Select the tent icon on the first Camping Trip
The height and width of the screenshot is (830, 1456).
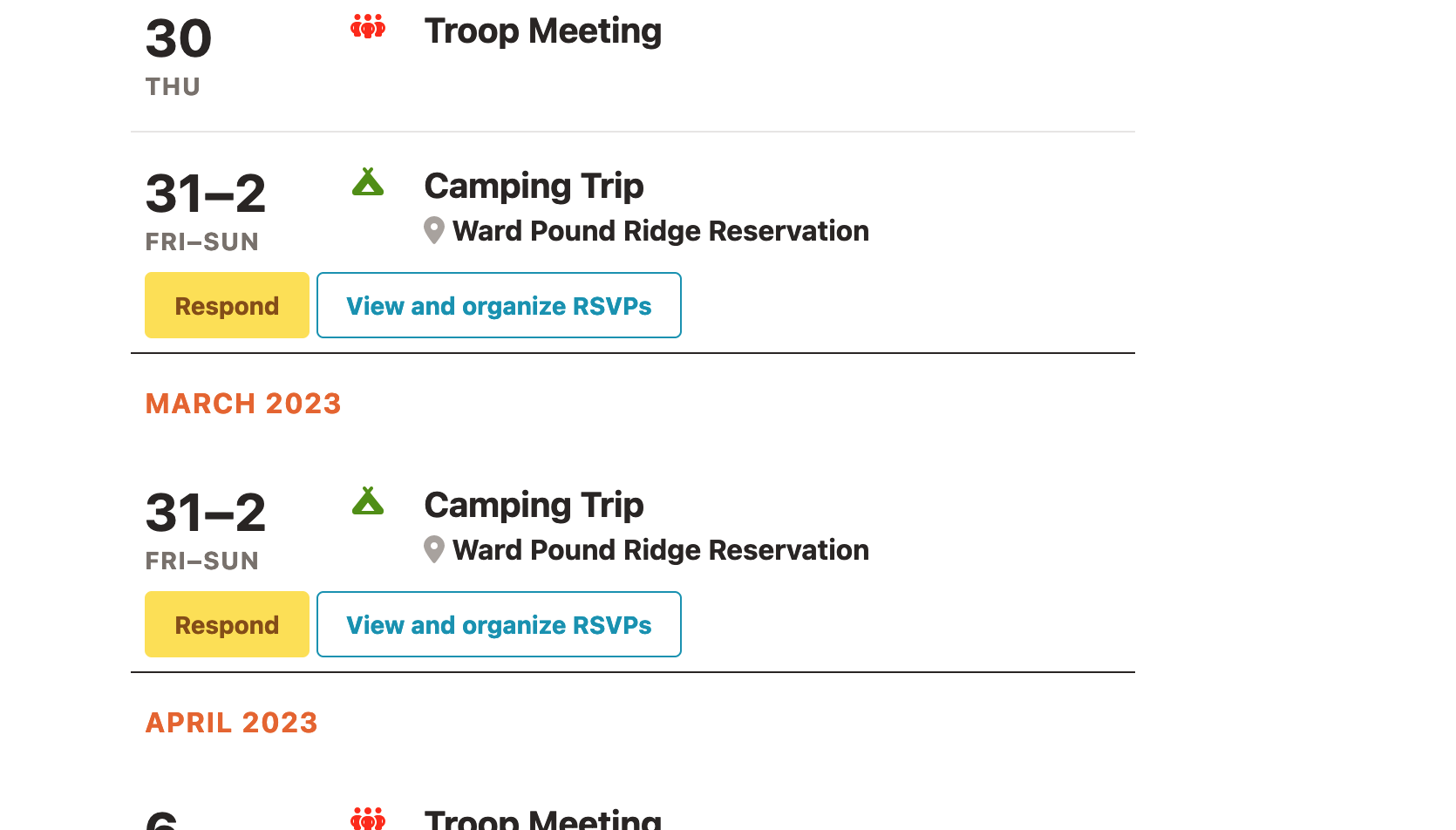368,181
